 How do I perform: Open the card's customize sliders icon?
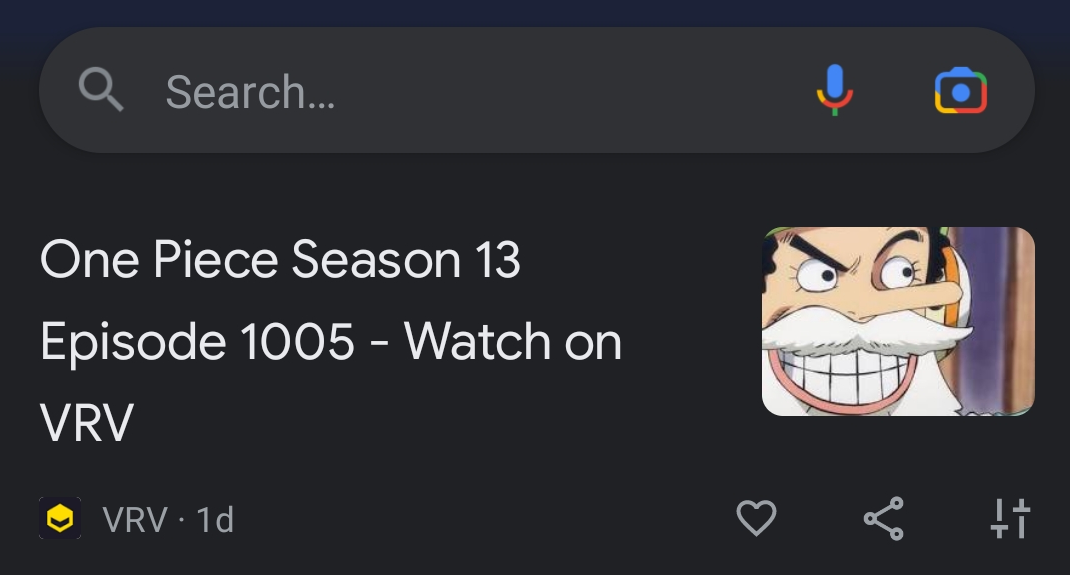pyautogui.click(x=1010, y=518)
